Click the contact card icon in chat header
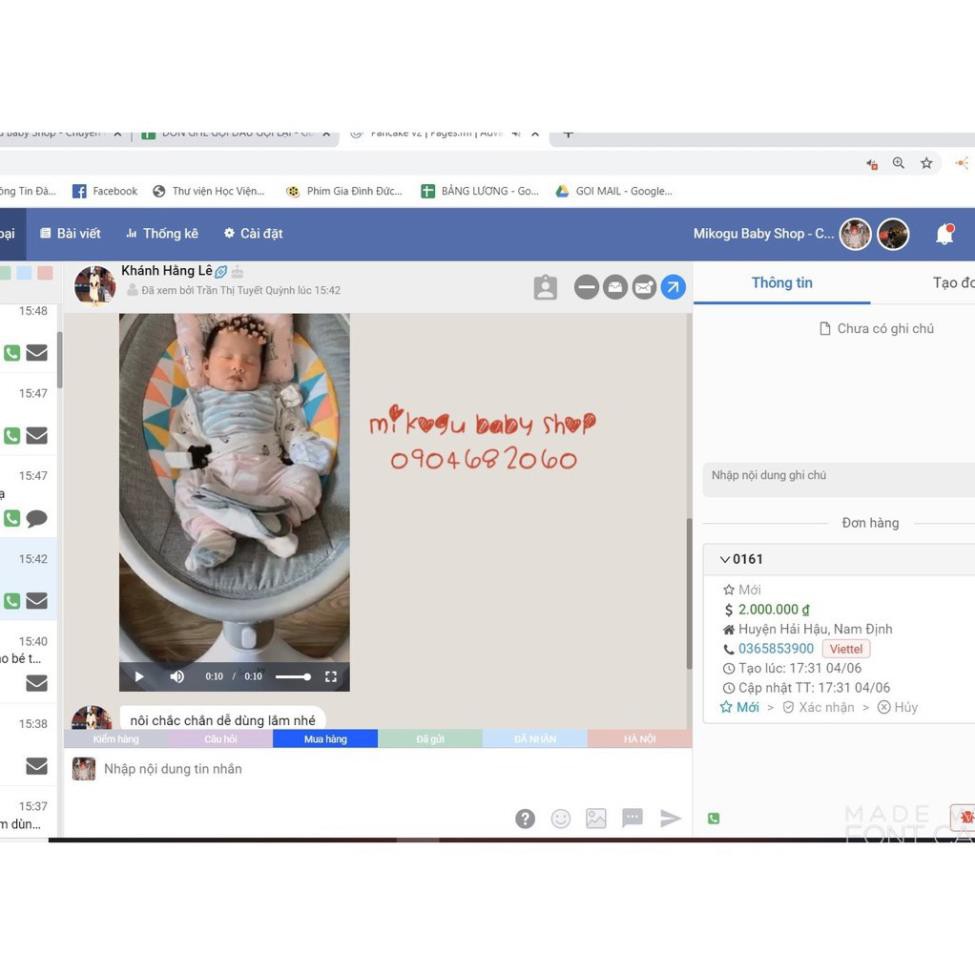Viewport: 975px width, 975px height. coord(545,288)
